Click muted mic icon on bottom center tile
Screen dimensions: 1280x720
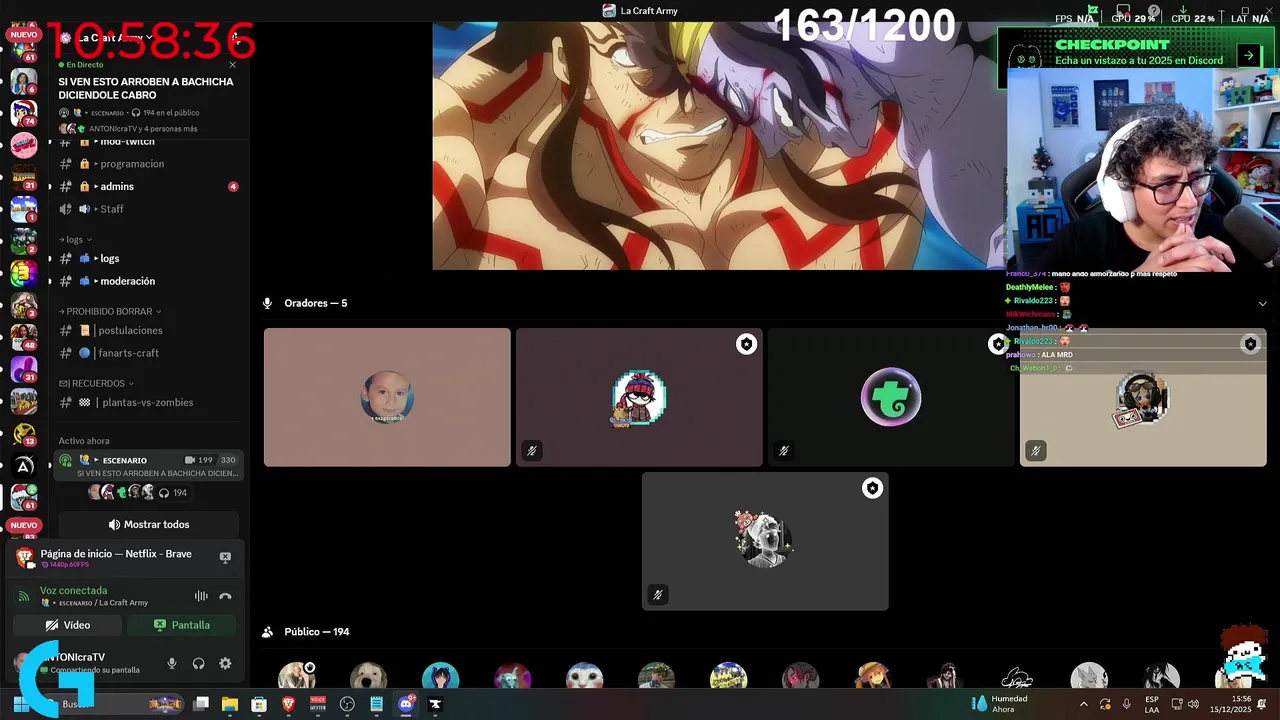click(x=658, y=595)
